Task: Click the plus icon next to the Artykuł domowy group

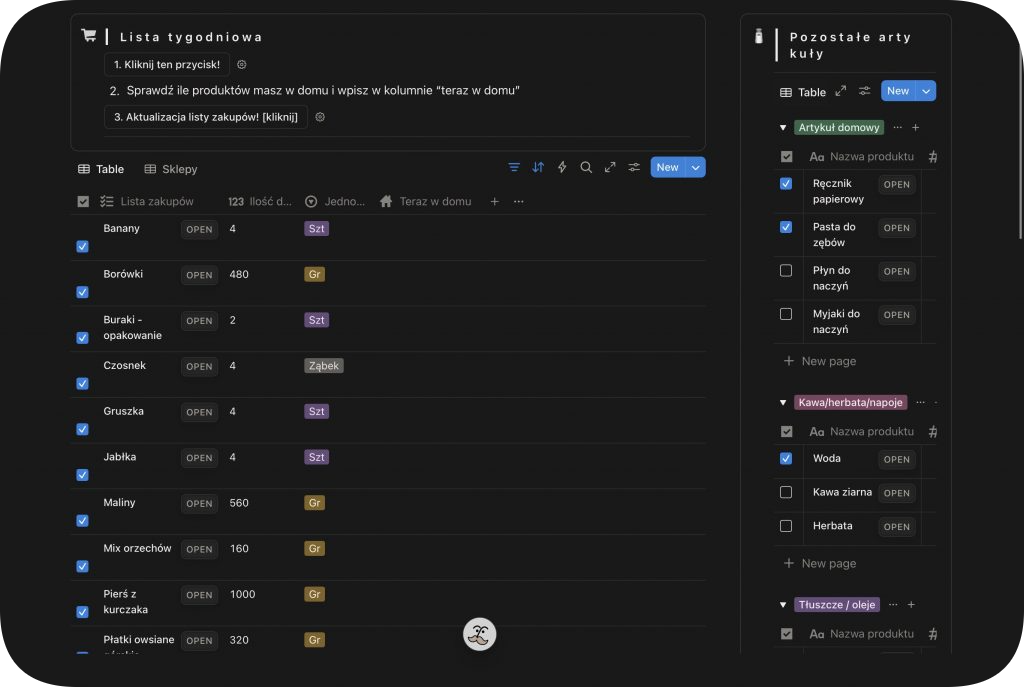Action: pos(915,128)
